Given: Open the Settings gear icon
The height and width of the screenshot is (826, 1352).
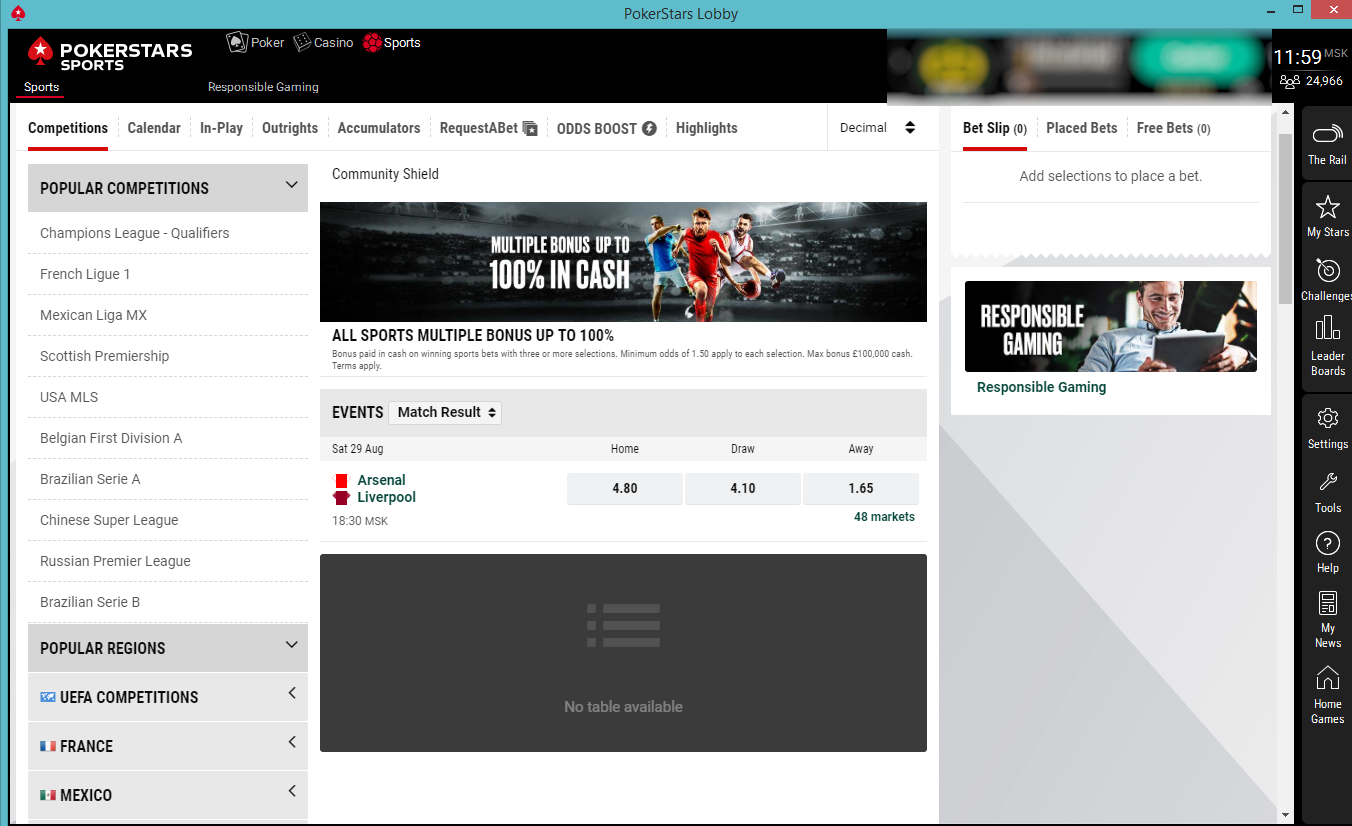Looking at the screenshot, I should tap(1327, 419).
